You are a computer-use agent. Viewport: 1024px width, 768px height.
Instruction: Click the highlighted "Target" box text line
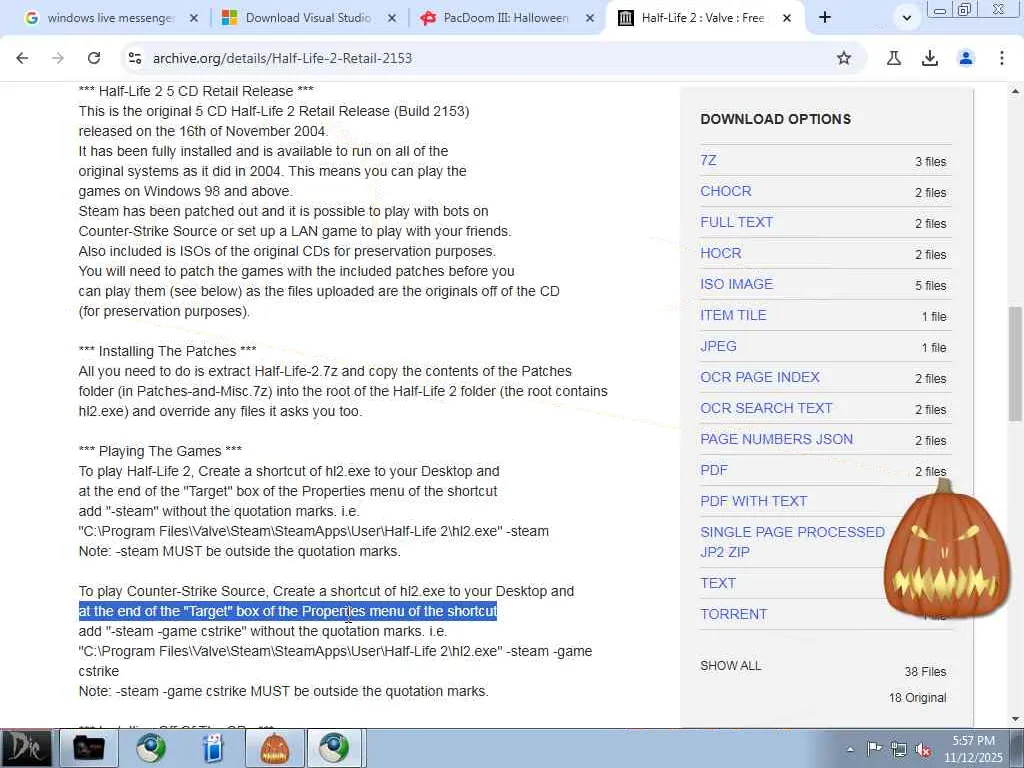click(288, 611)
